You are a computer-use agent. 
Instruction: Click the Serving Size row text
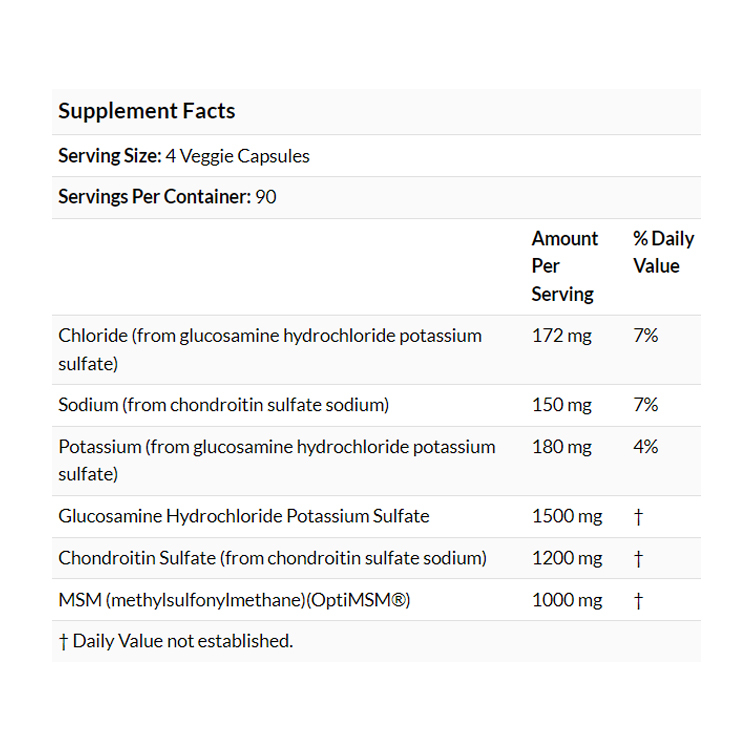(184, 156)
